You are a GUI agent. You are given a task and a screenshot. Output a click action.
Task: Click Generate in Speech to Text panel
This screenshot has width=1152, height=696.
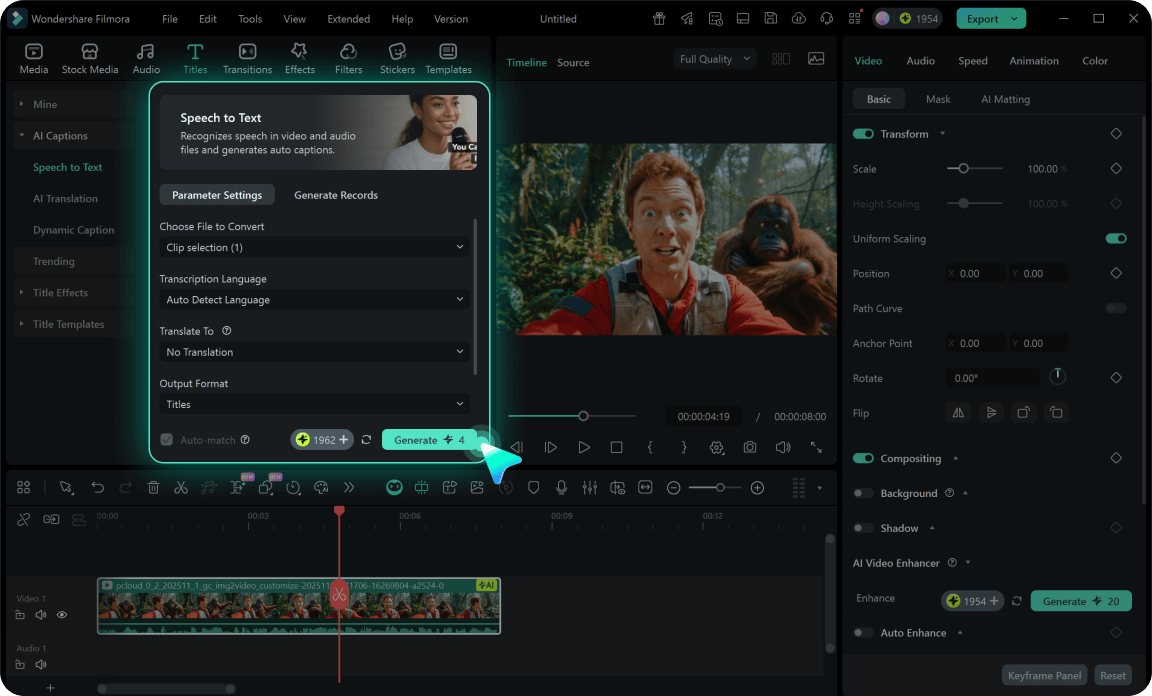(429, 439)
